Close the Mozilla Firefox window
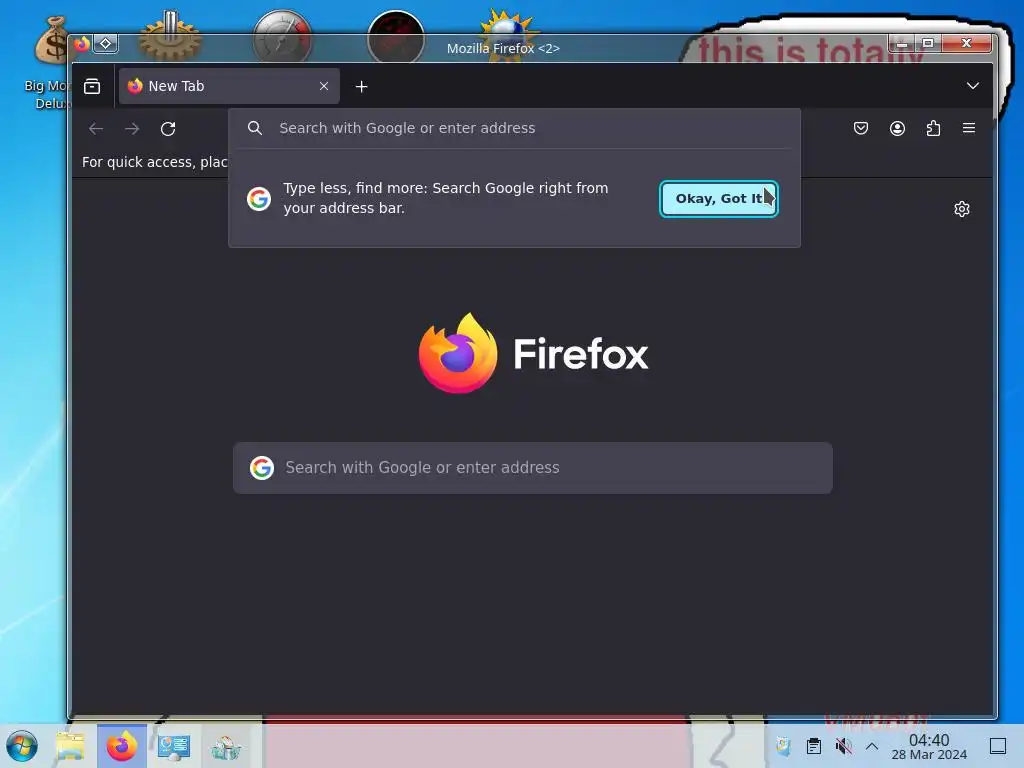Screen dimensions: 1024x768 click(x=967, y=44)
